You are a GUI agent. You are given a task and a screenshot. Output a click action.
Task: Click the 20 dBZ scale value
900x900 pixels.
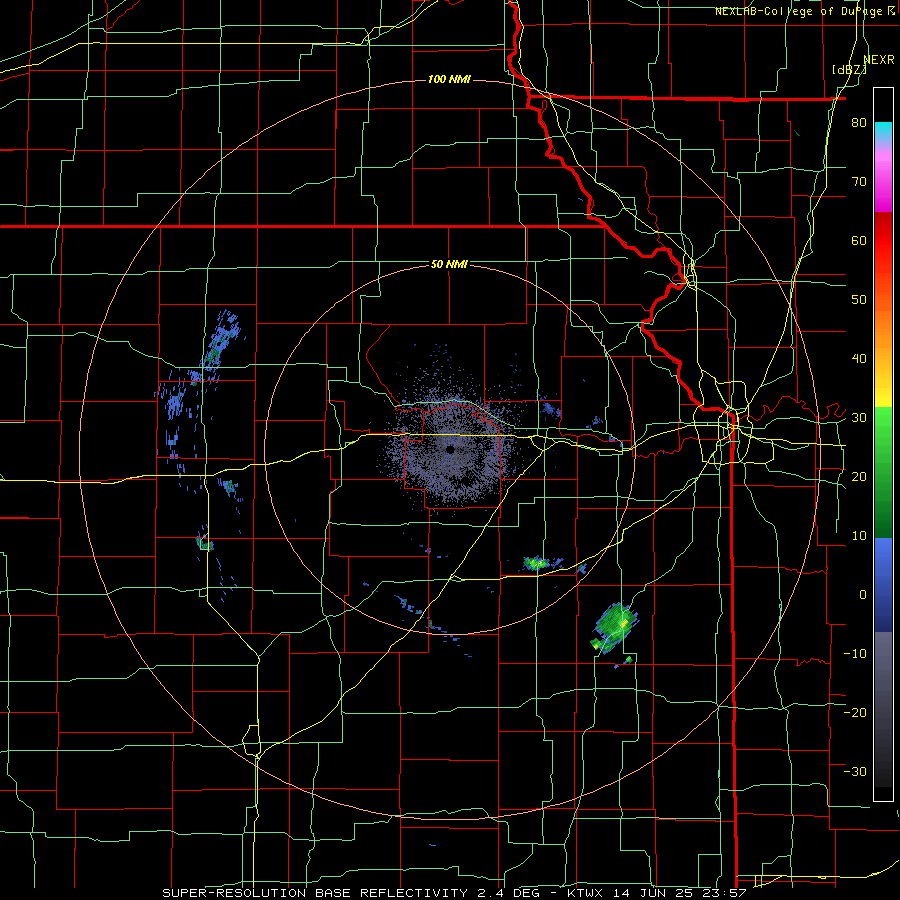859,476
